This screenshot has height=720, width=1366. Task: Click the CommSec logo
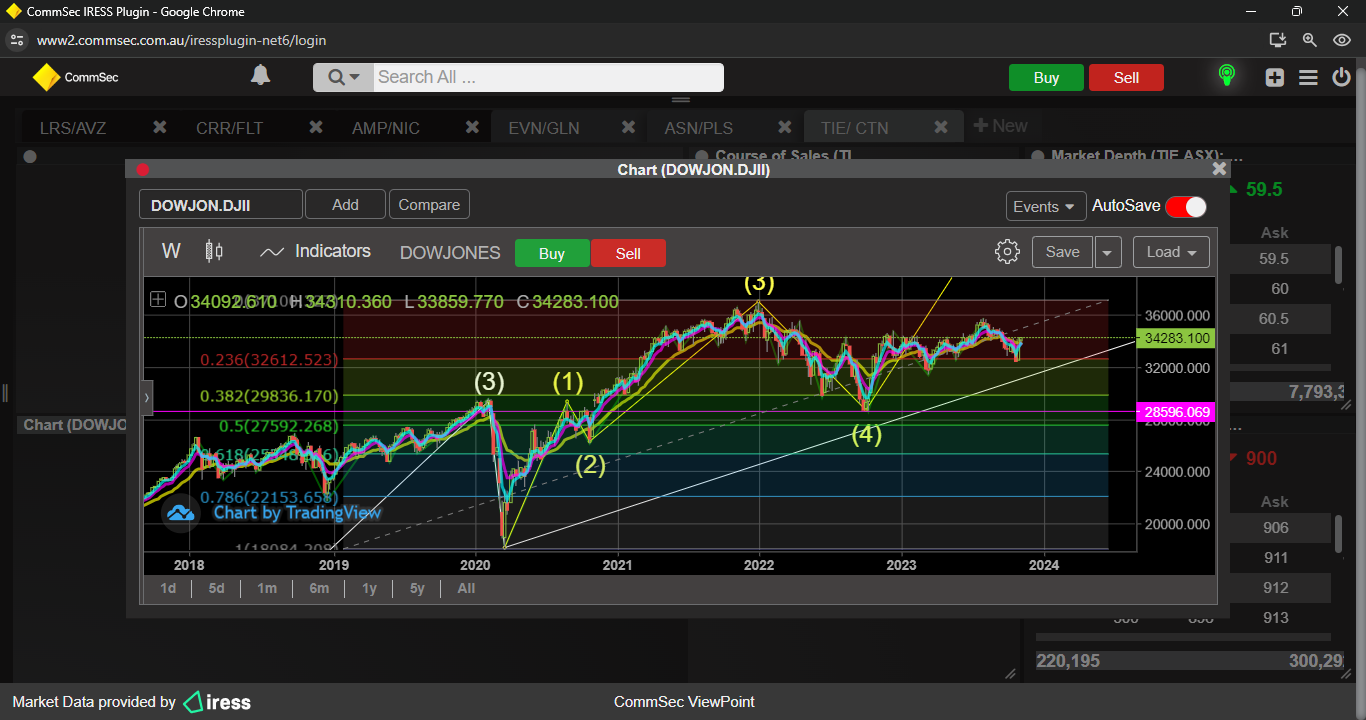point(75,77)
